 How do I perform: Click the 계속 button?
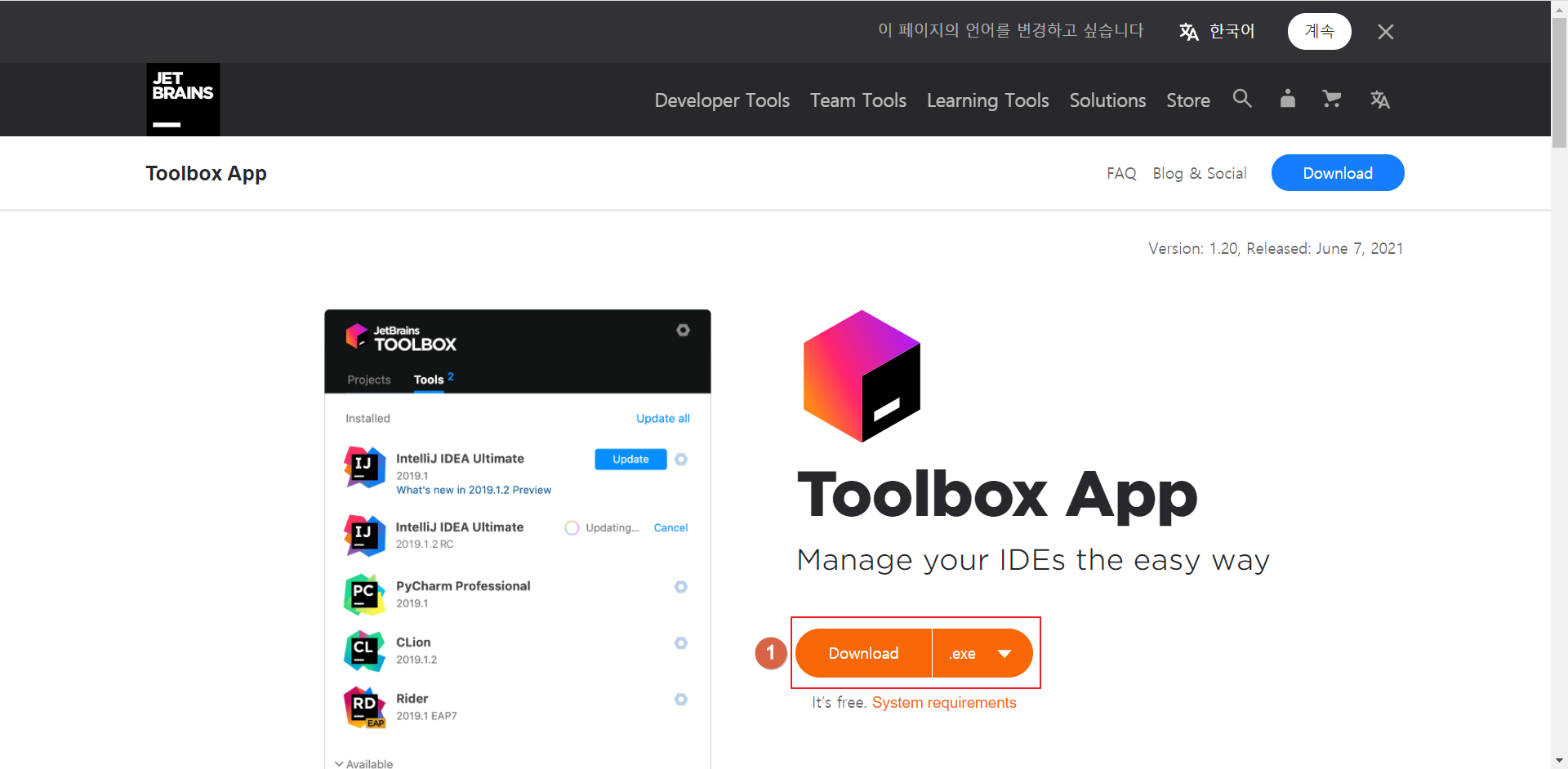[1320, 31]
